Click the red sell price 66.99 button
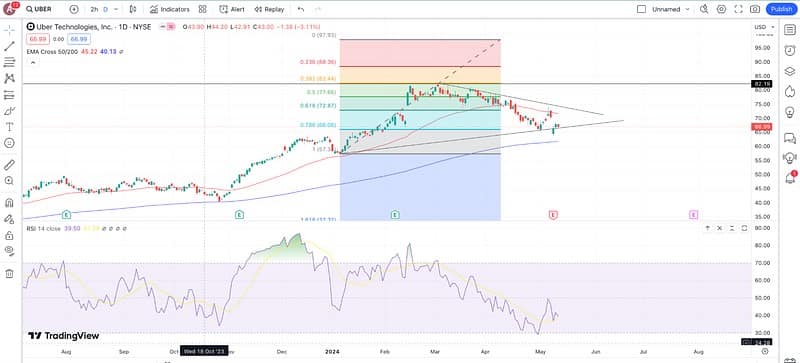800x363 pixels. click(37, 39)
